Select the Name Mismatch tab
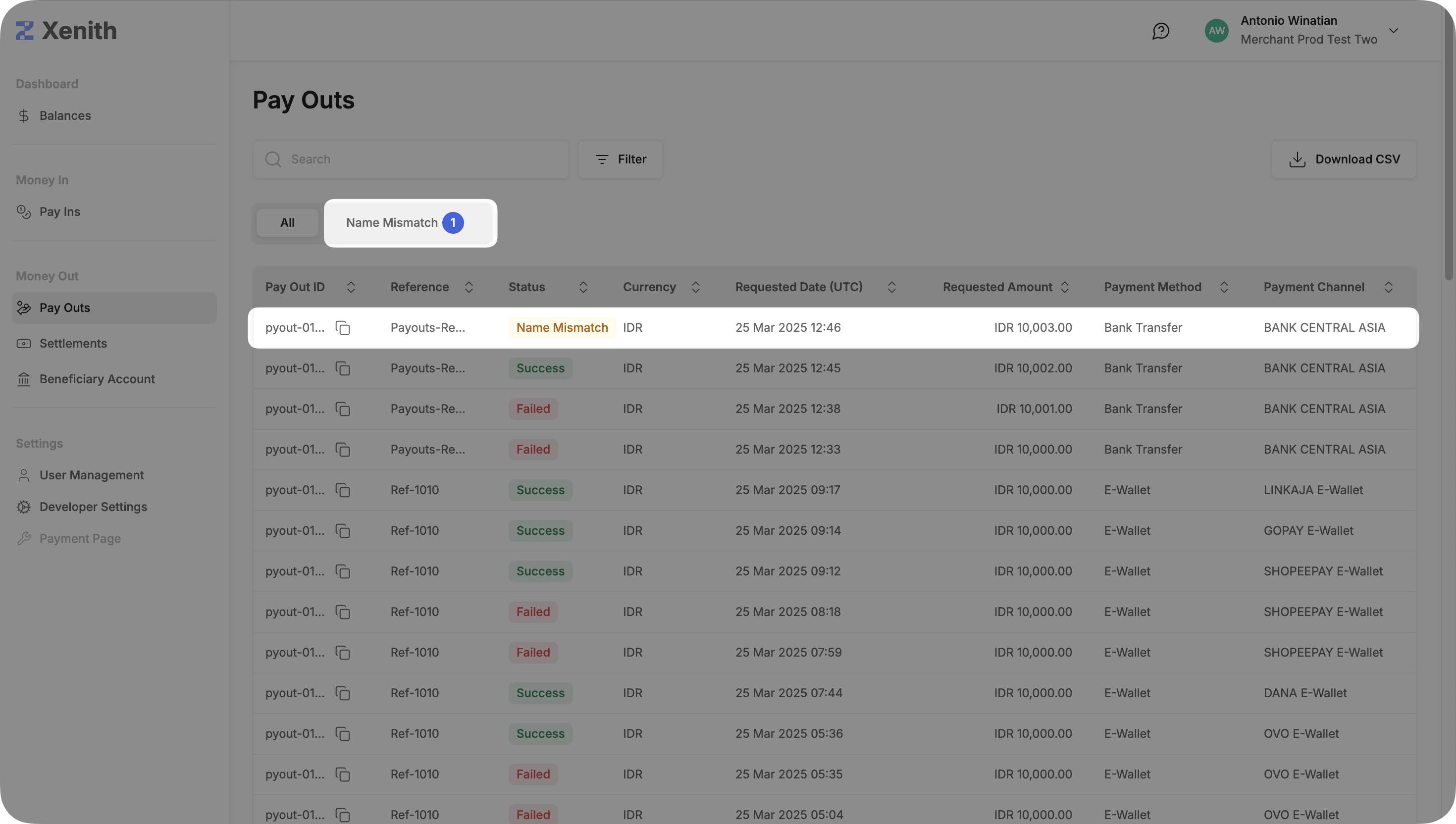Screen dimensions: 1456x824 tap(405, 223)
